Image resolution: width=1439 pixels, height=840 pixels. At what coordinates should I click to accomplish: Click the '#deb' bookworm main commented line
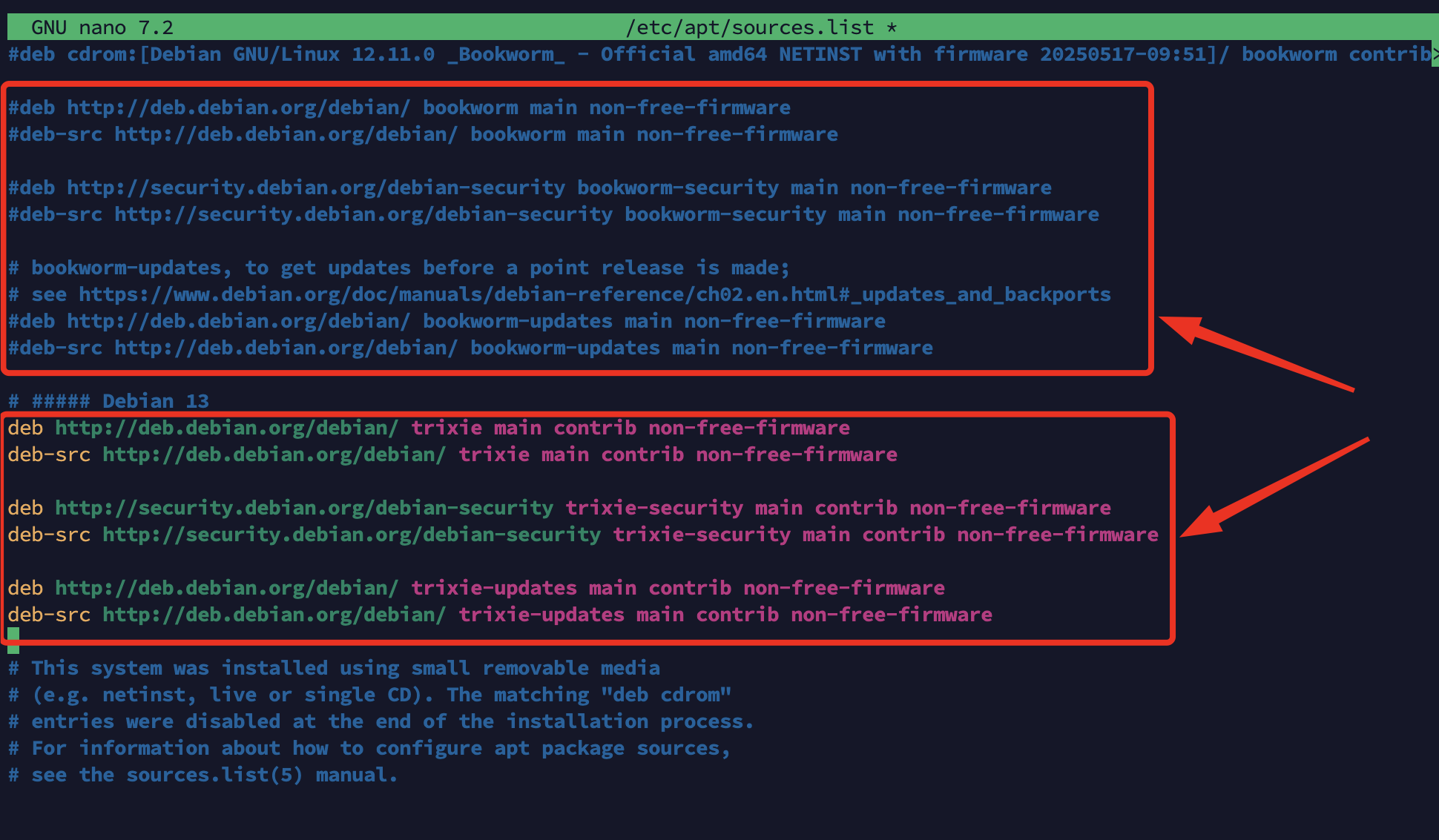[399, 108]
